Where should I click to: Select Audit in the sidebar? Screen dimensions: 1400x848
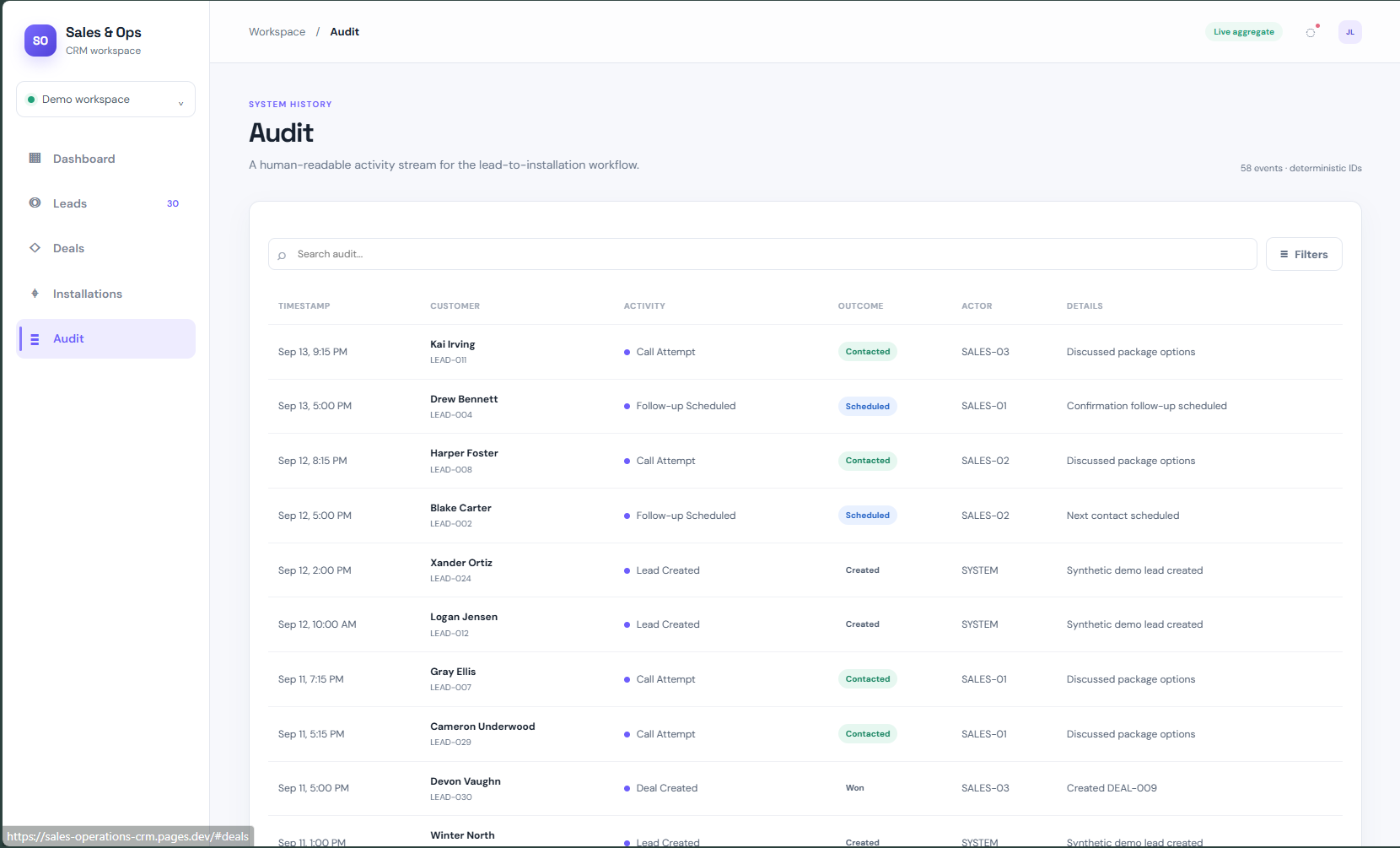click(105, 338)
